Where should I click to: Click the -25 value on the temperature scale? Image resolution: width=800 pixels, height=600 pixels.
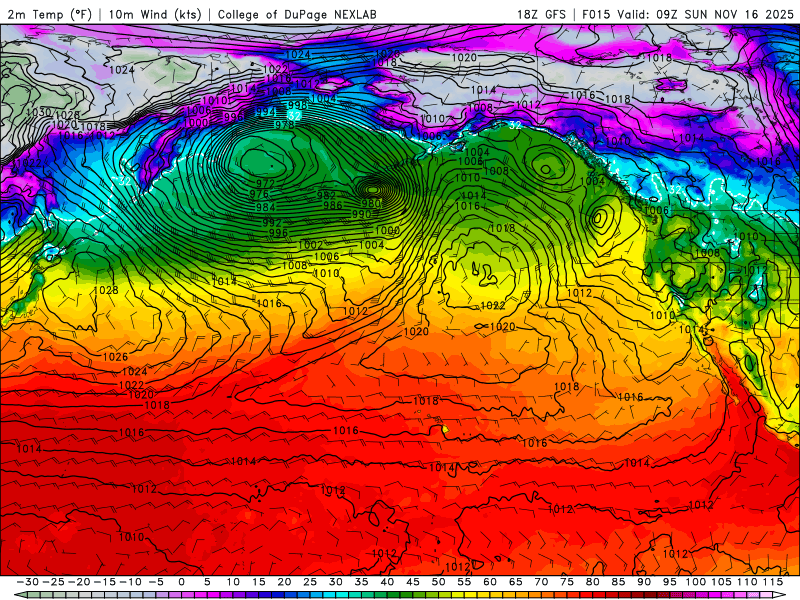click(x=53, y=582)
